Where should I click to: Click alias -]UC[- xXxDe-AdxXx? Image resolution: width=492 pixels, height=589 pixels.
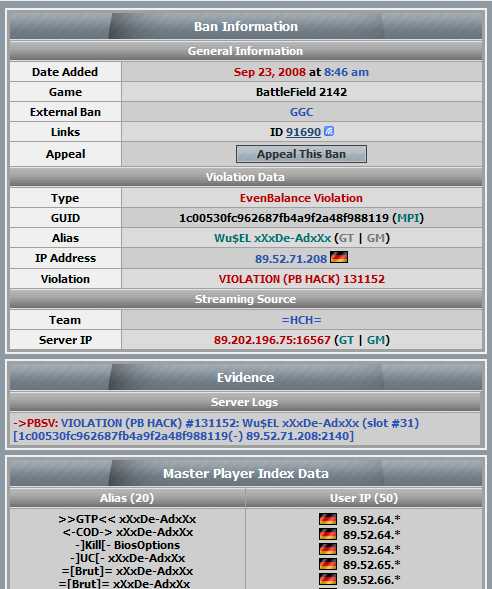[127, 558]
